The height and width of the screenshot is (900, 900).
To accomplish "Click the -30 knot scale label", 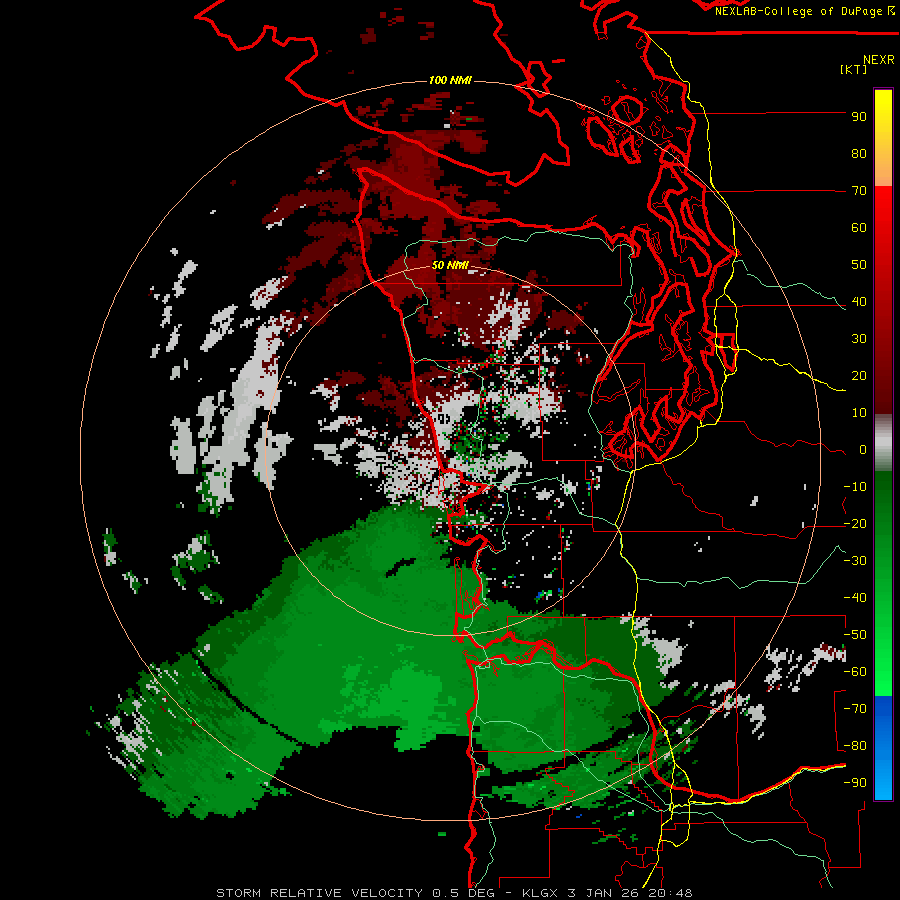I will [855, 561].
